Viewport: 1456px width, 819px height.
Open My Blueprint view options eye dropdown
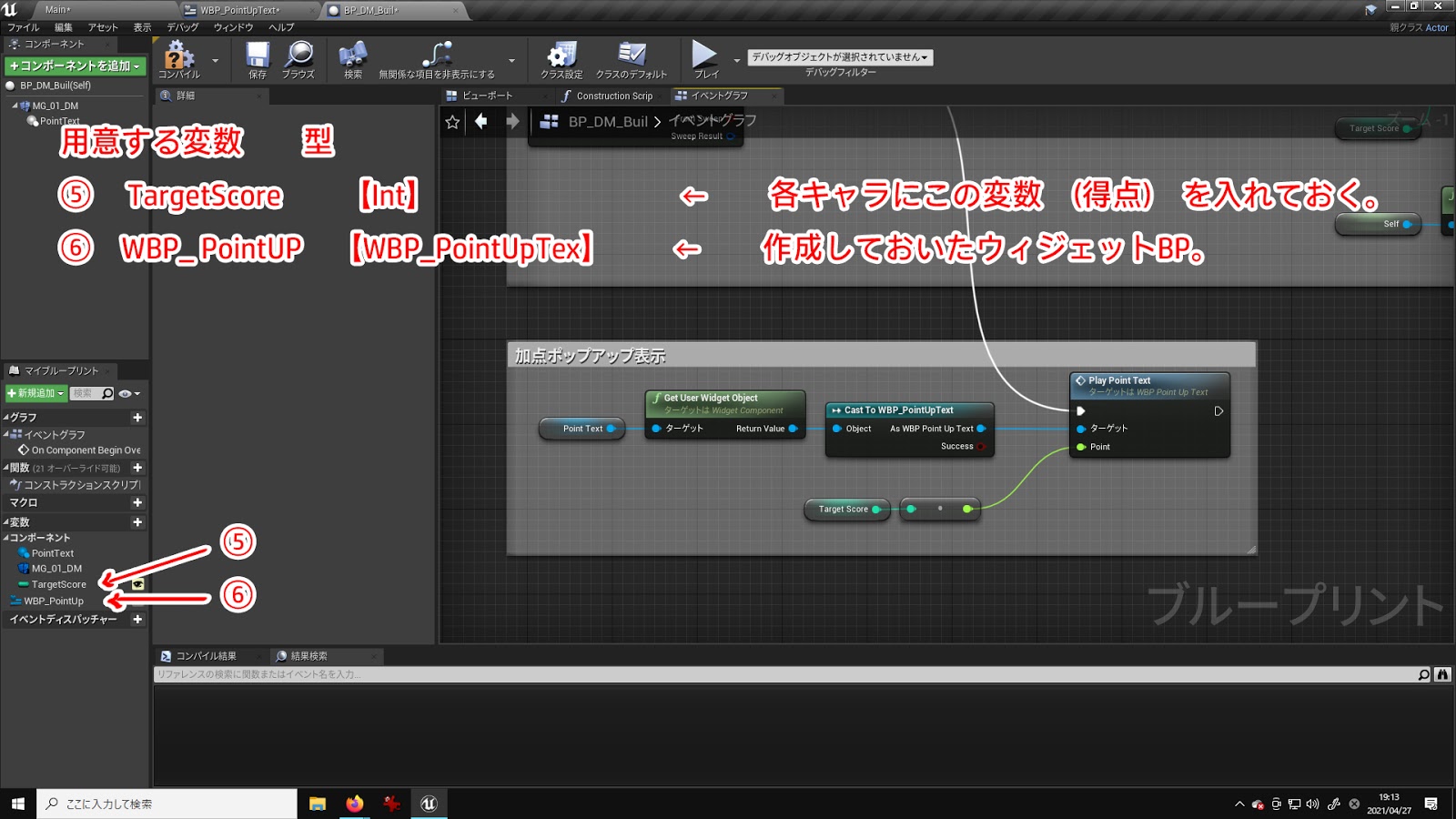click(130, 394)
